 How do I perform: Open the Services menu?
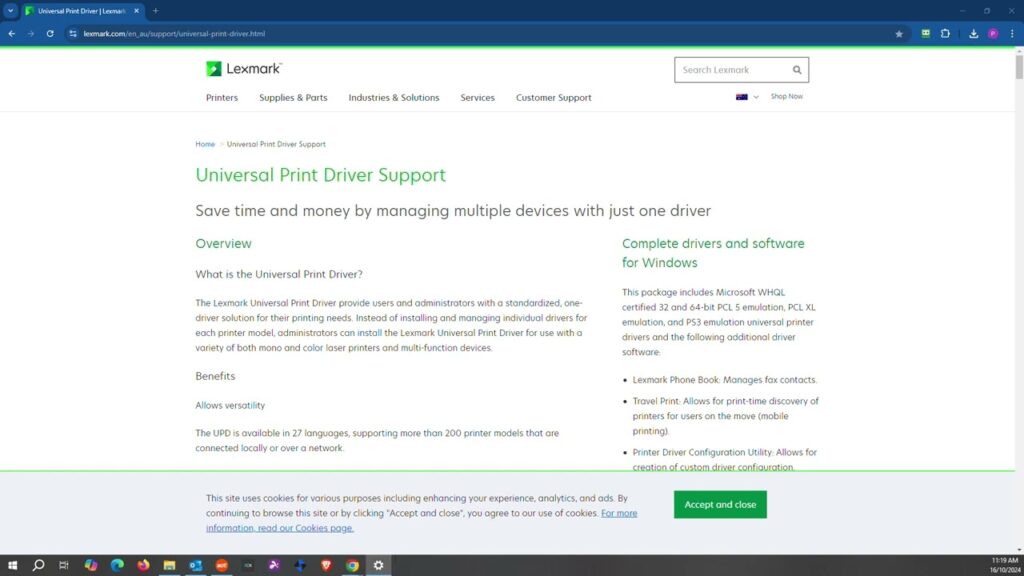tap(477, 98)
